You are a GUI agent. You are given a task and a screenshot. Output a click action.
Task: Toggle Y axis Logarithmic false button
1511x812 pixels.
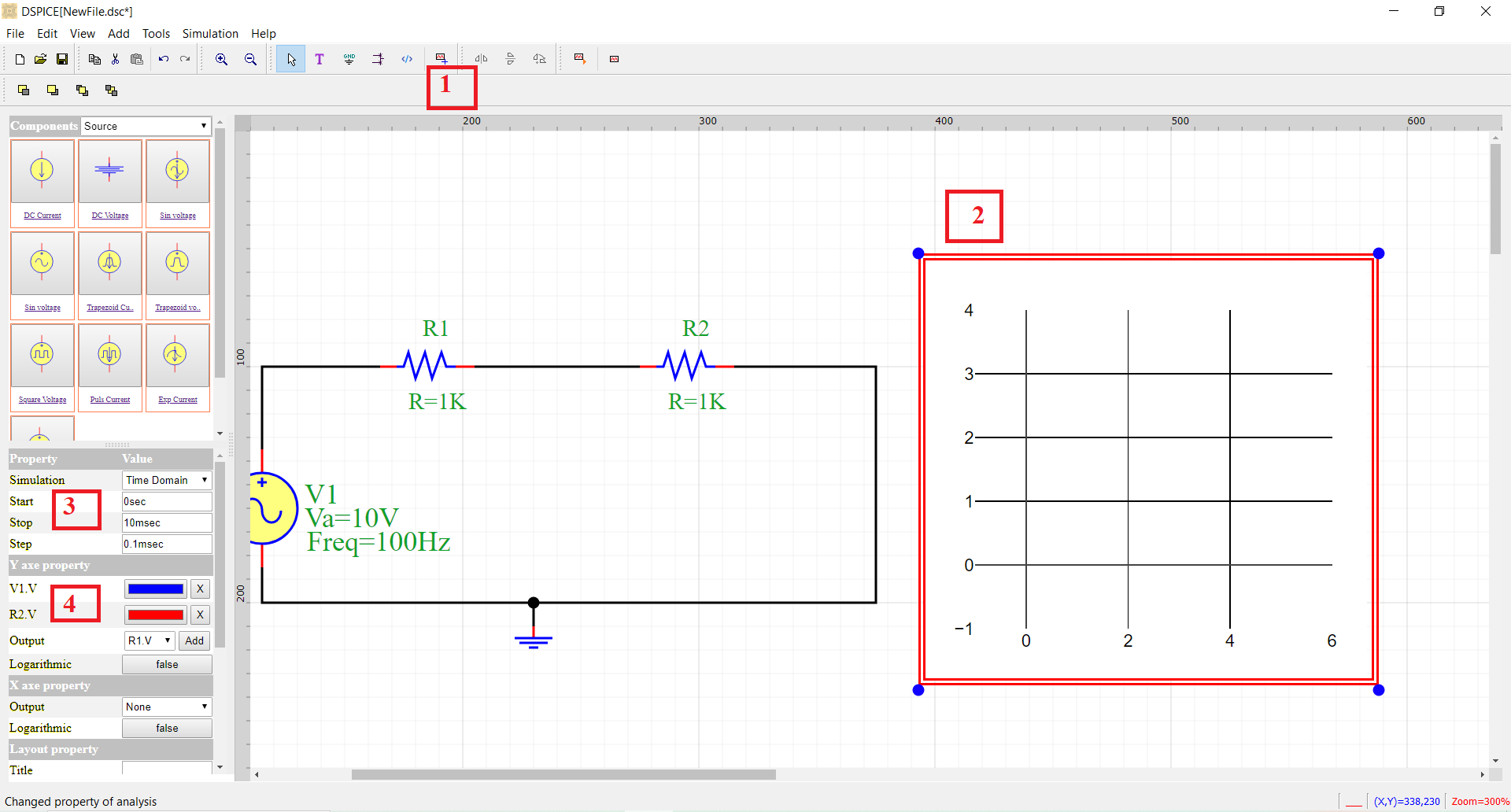(167, 664)
